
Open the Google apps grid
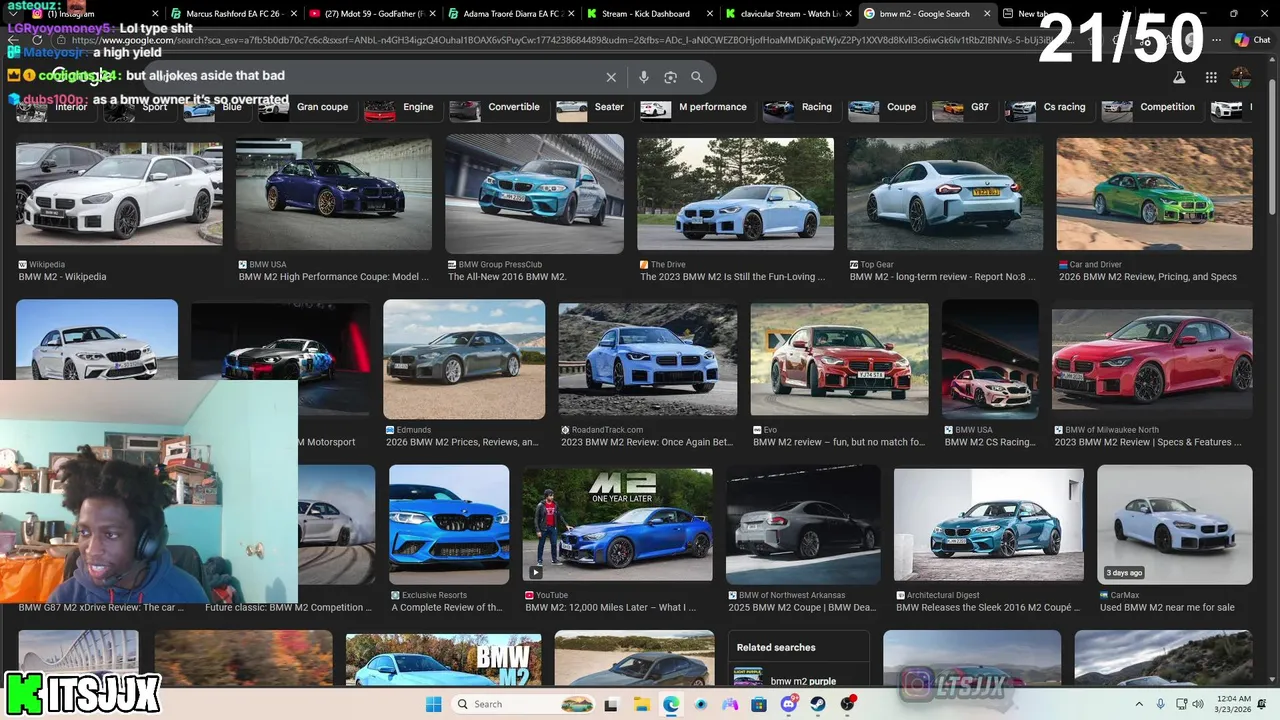pos(1211,77)
